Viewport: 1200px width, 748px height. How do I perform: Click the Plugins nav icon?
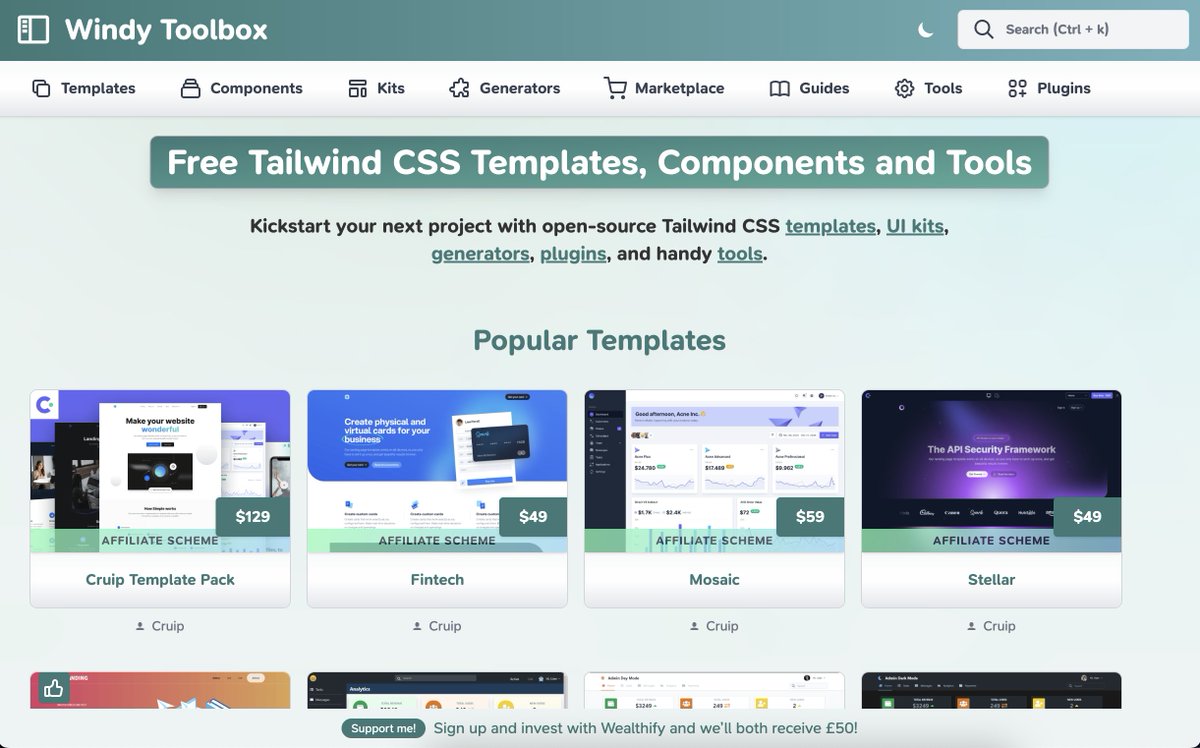click(1017, 88)
